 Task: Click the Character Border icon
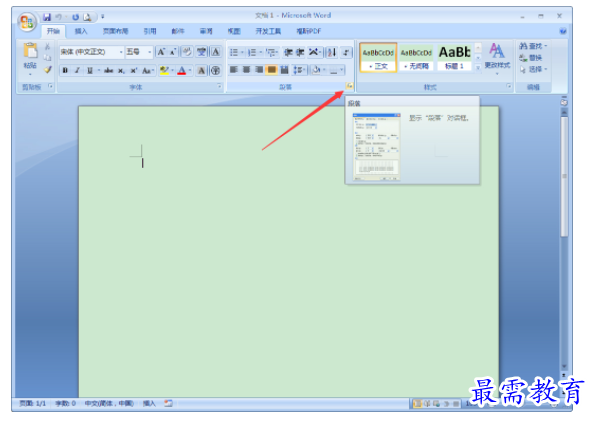coord(216,52)
